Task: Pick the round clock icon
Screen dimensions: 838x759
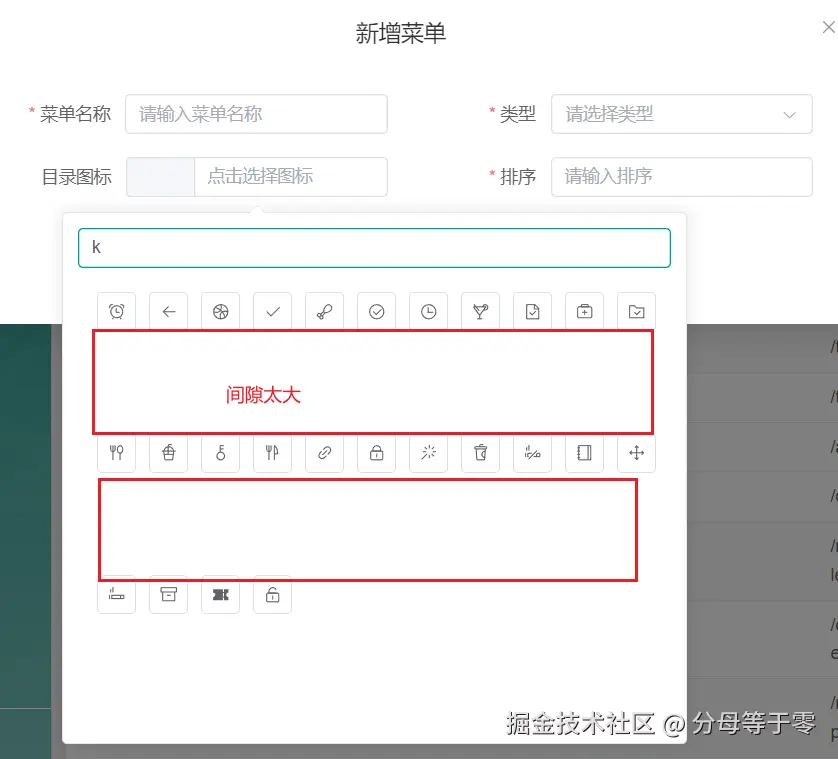Action: 428,311
